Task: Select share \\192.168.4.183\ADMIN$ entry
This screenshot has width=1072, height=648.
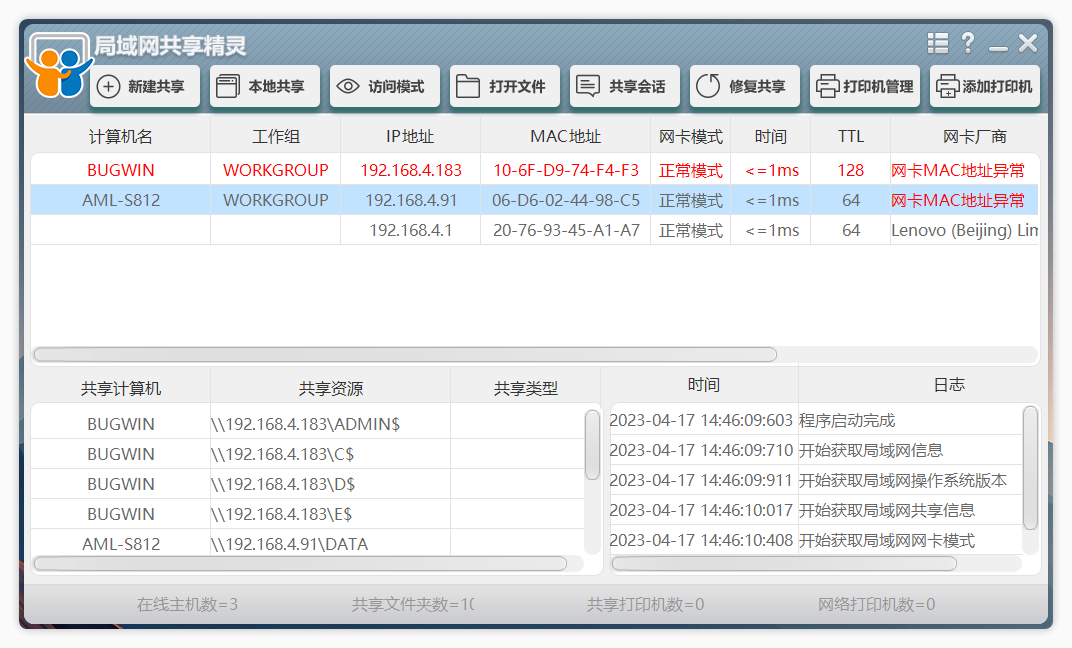Action: coord(306,424)
